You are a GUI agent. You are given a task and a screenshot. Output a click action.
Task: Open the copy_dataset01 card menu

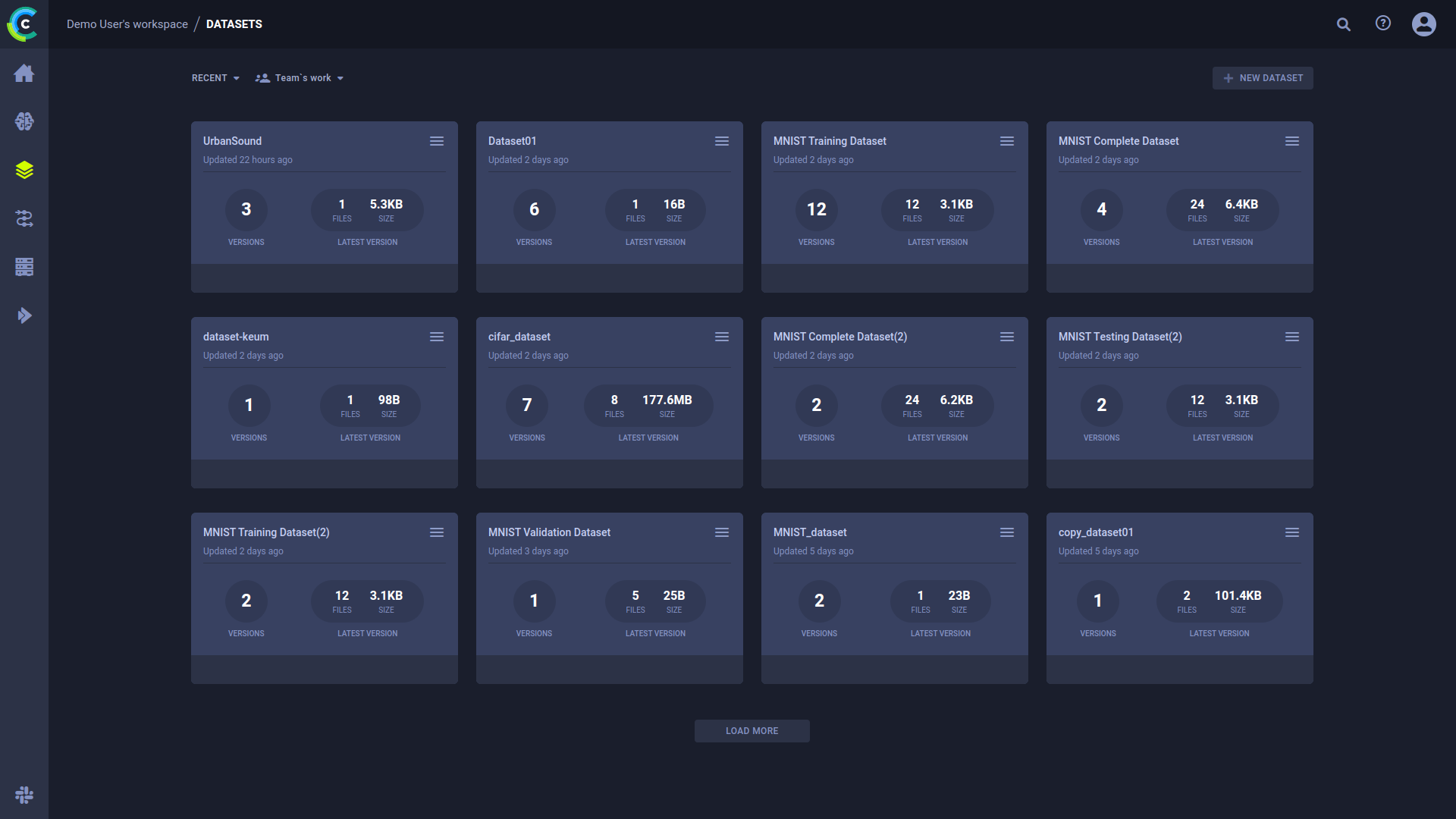click(1292, 532)
